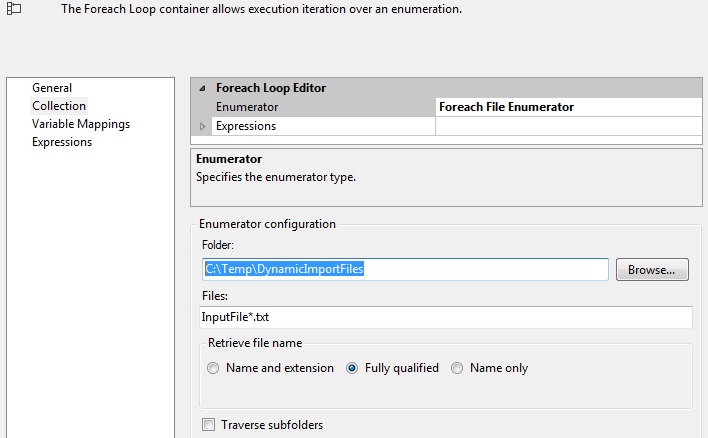This screenshot has width=708, height=438.
Task: Click the empty Expressions value cell
Action: 570,126
